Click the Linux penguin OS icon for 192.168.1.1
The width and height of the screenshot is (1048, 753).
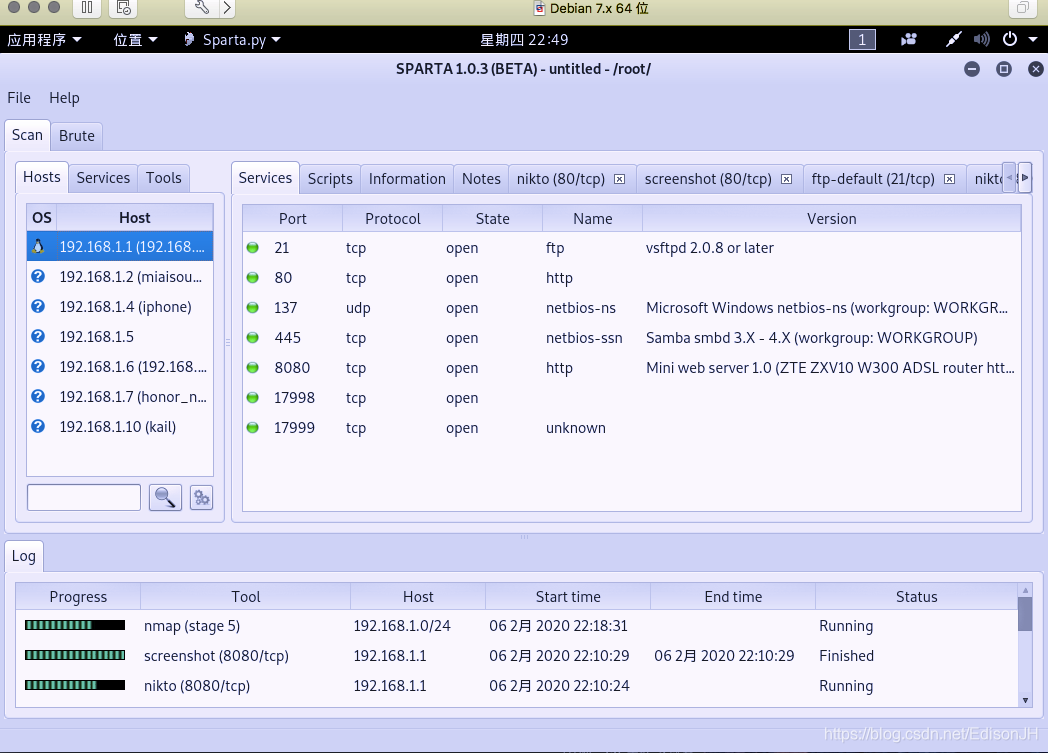[x=39, y=247]
